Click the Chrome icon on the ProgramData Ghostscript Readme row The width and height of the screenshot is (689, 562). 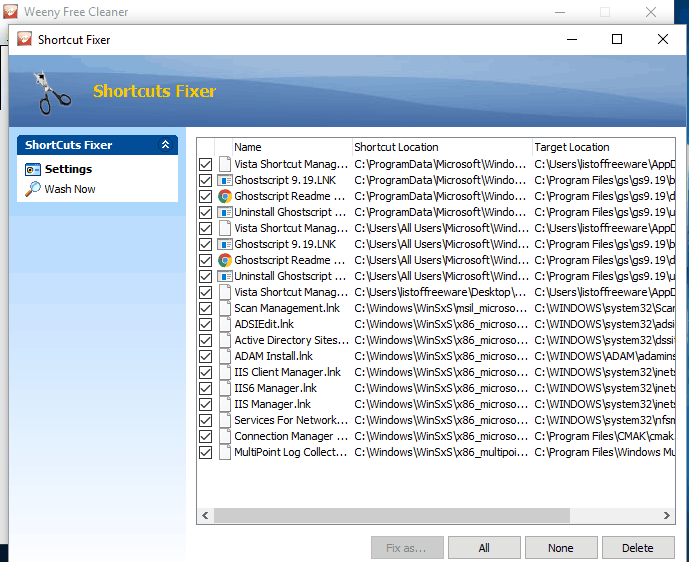[225, 196]
